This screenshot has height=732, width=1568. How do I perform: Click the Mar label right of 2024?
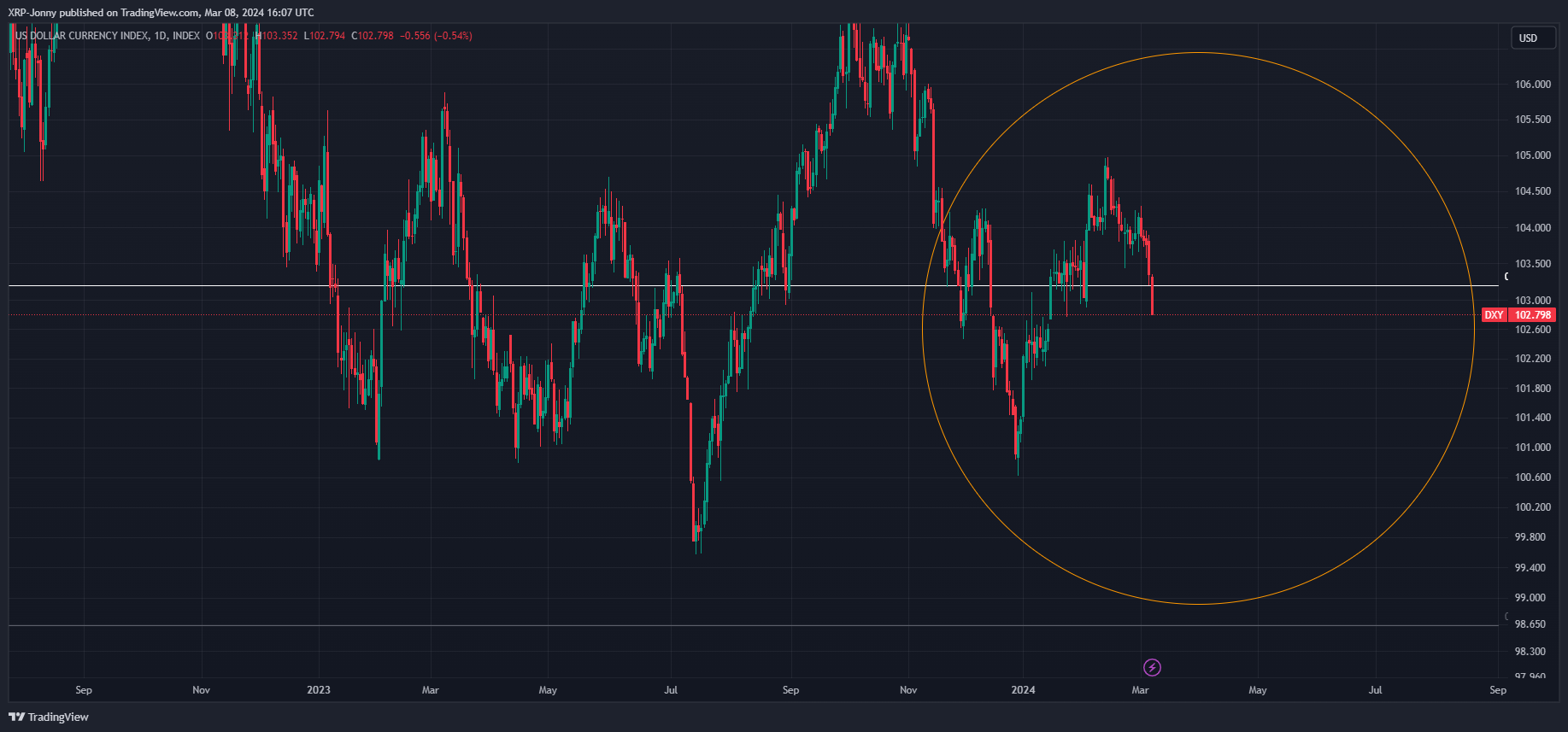[1140, 690]
